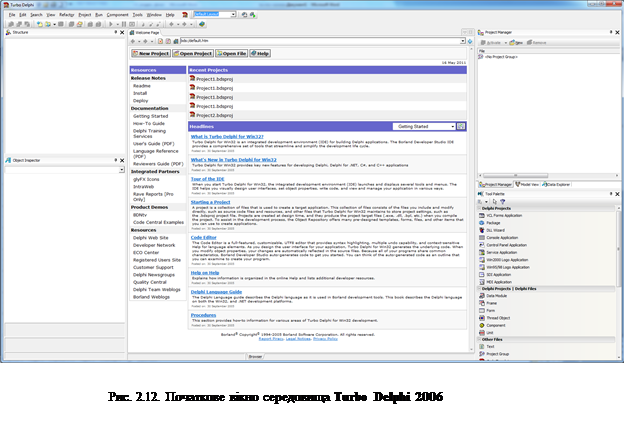Open the 'Delphi Language Guide' link
The height and width of the screenshot is (426, 624).
(216, 292)
